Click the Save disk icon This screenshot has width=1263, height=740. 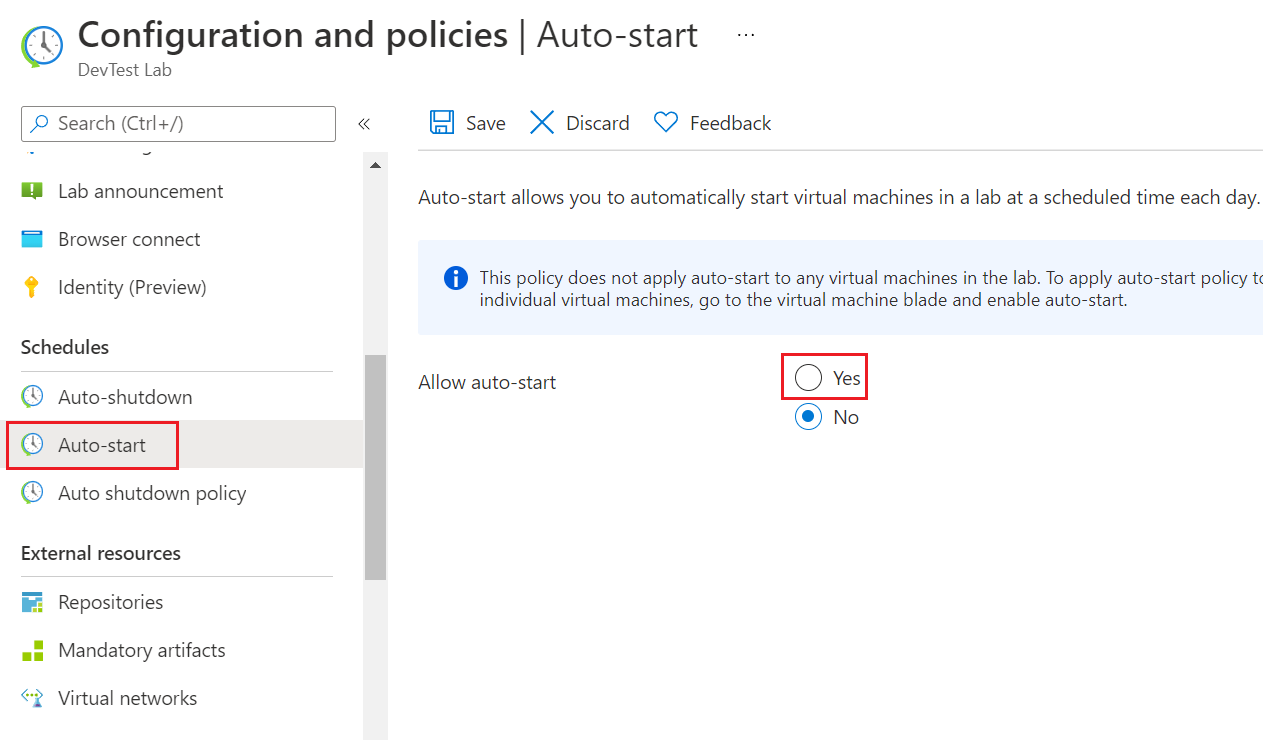coord(441,123)
